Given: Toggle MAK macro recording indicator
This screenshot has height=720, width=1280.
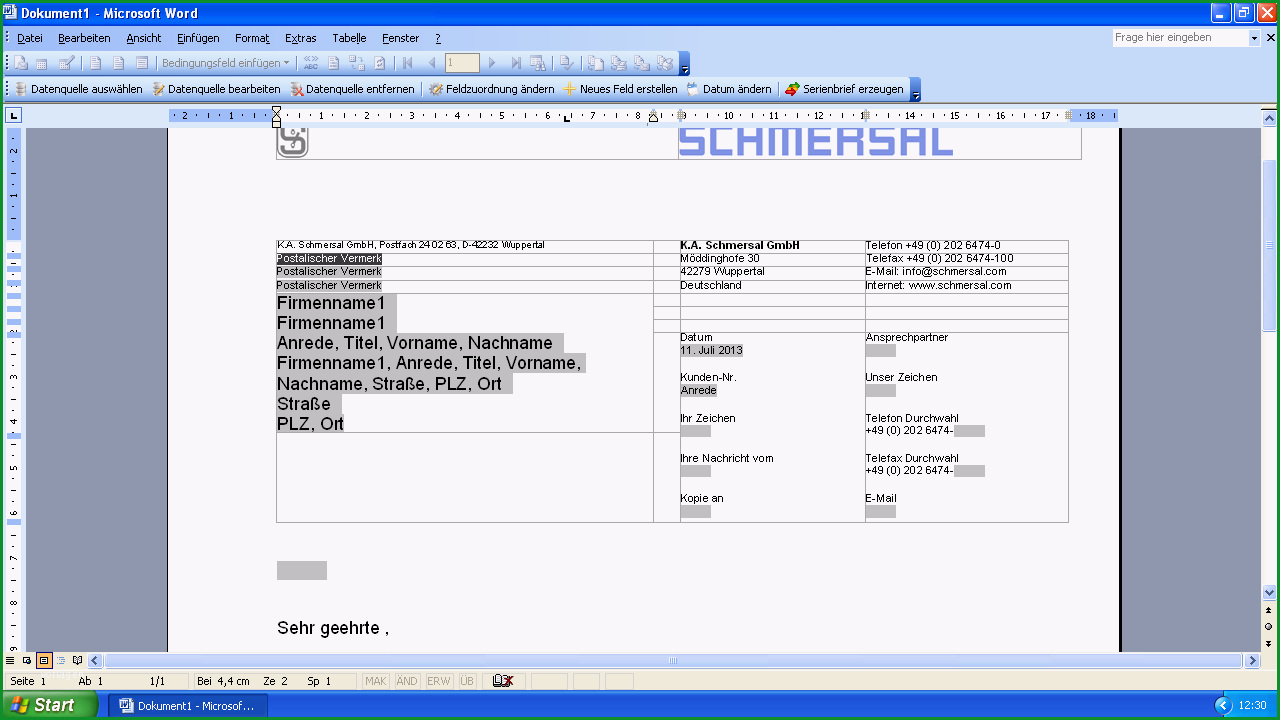Looking at the screenshot, I should 375,681.
